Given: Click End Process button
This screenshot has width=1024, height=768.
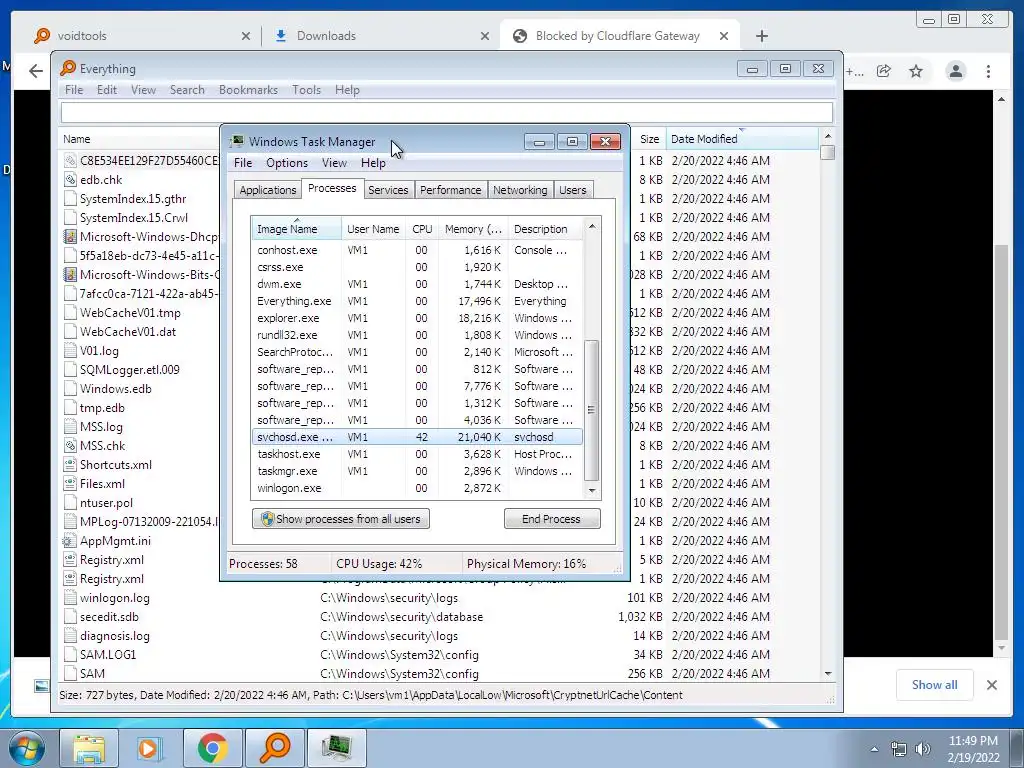Looking at the screenshot, I should point(552,519).
